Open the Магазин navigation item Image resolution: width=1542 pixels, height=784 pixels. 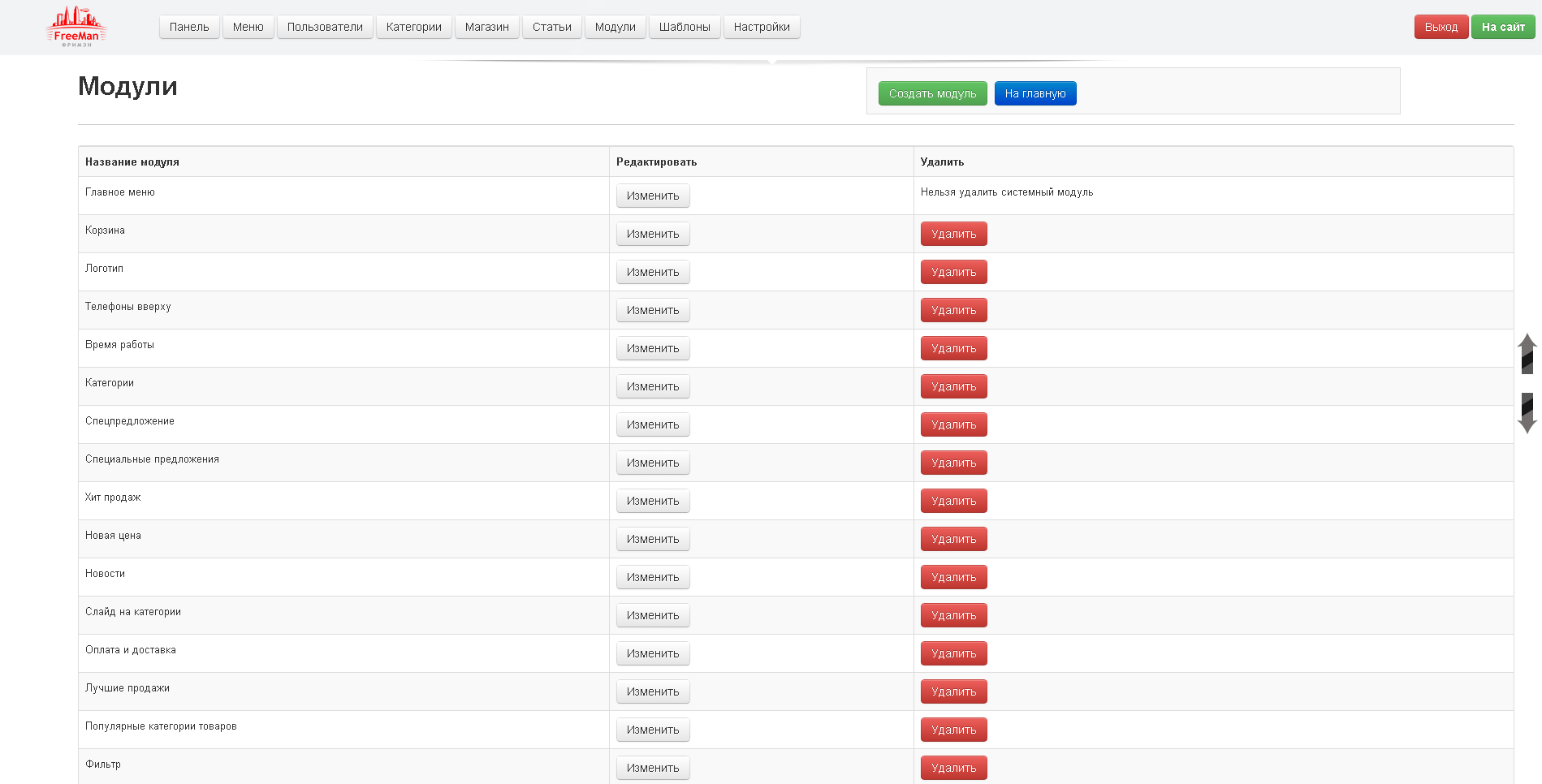point(486,27)
